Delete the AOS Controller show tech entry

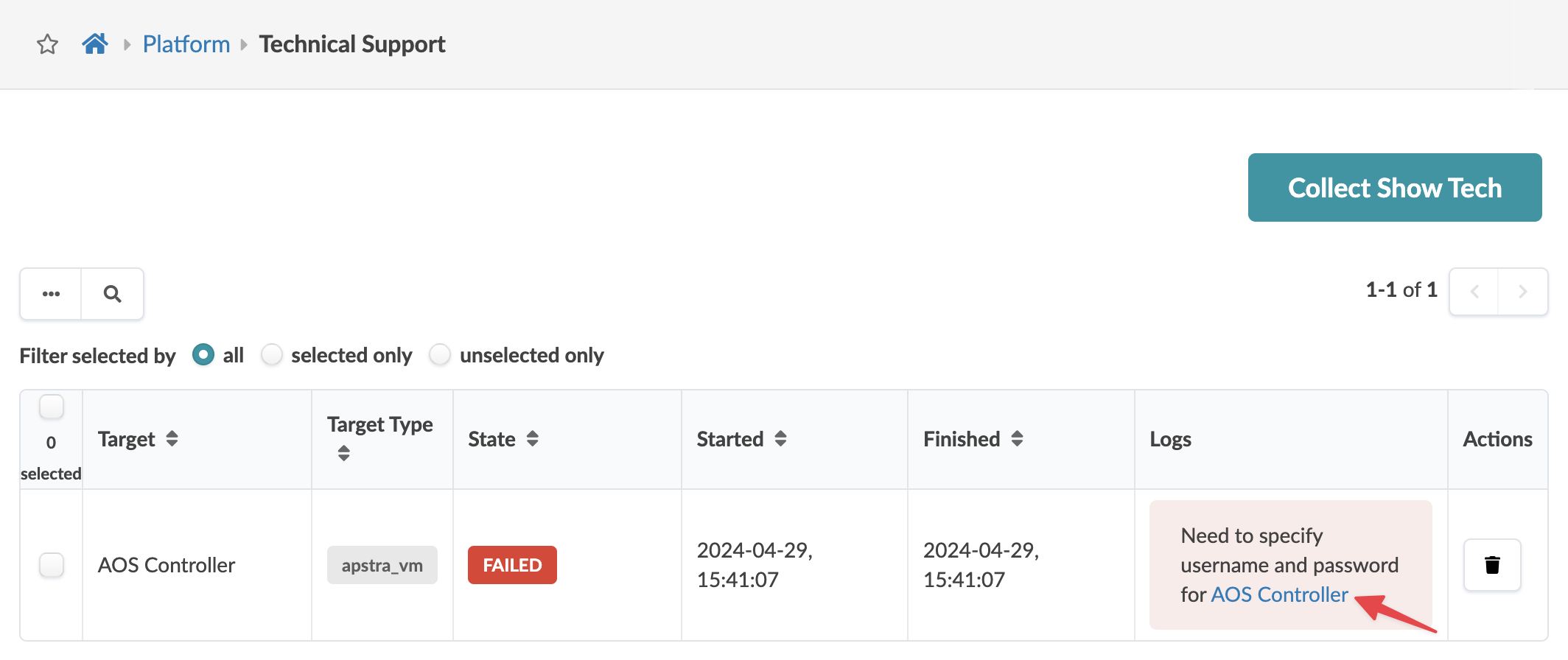(x=1492, y=565)
